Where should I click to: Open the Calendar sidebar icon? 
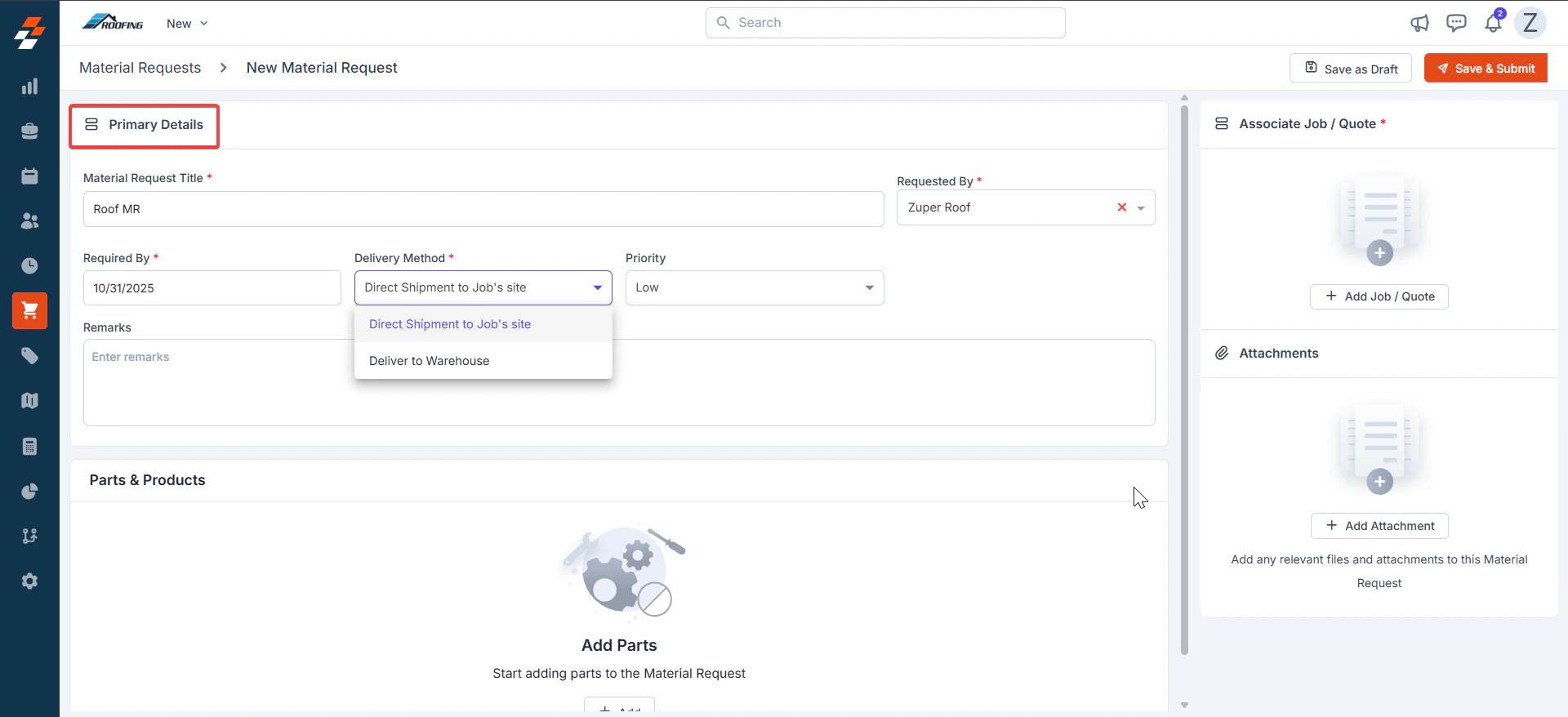[29, 176]
